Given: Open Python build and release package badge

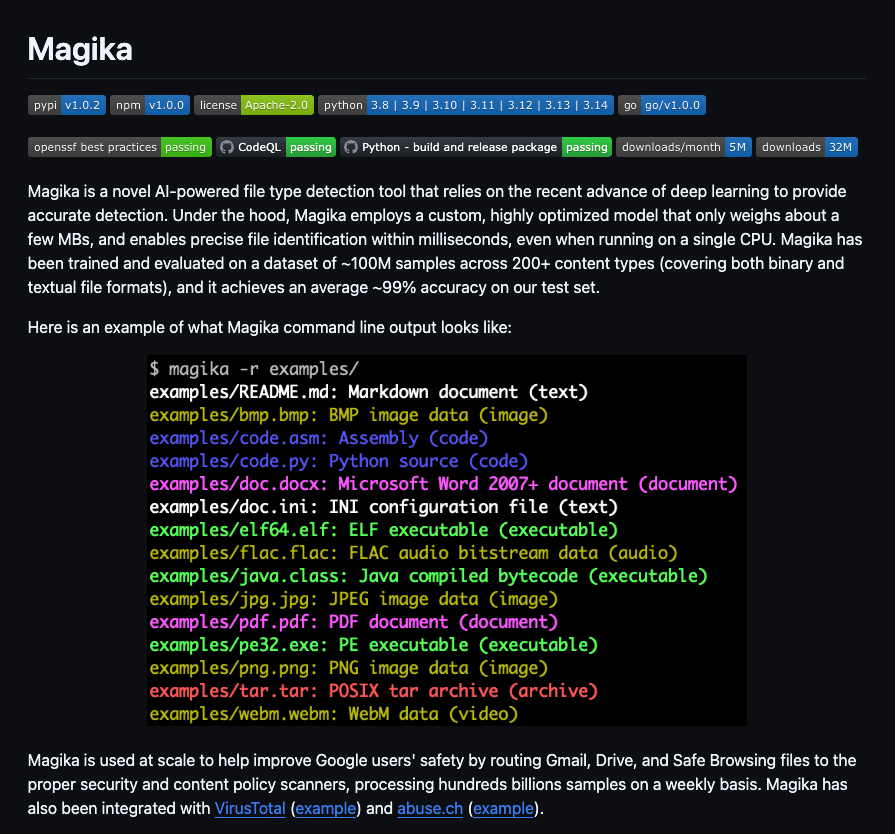Looking at the screenshot, I should [x=476, y=147].
